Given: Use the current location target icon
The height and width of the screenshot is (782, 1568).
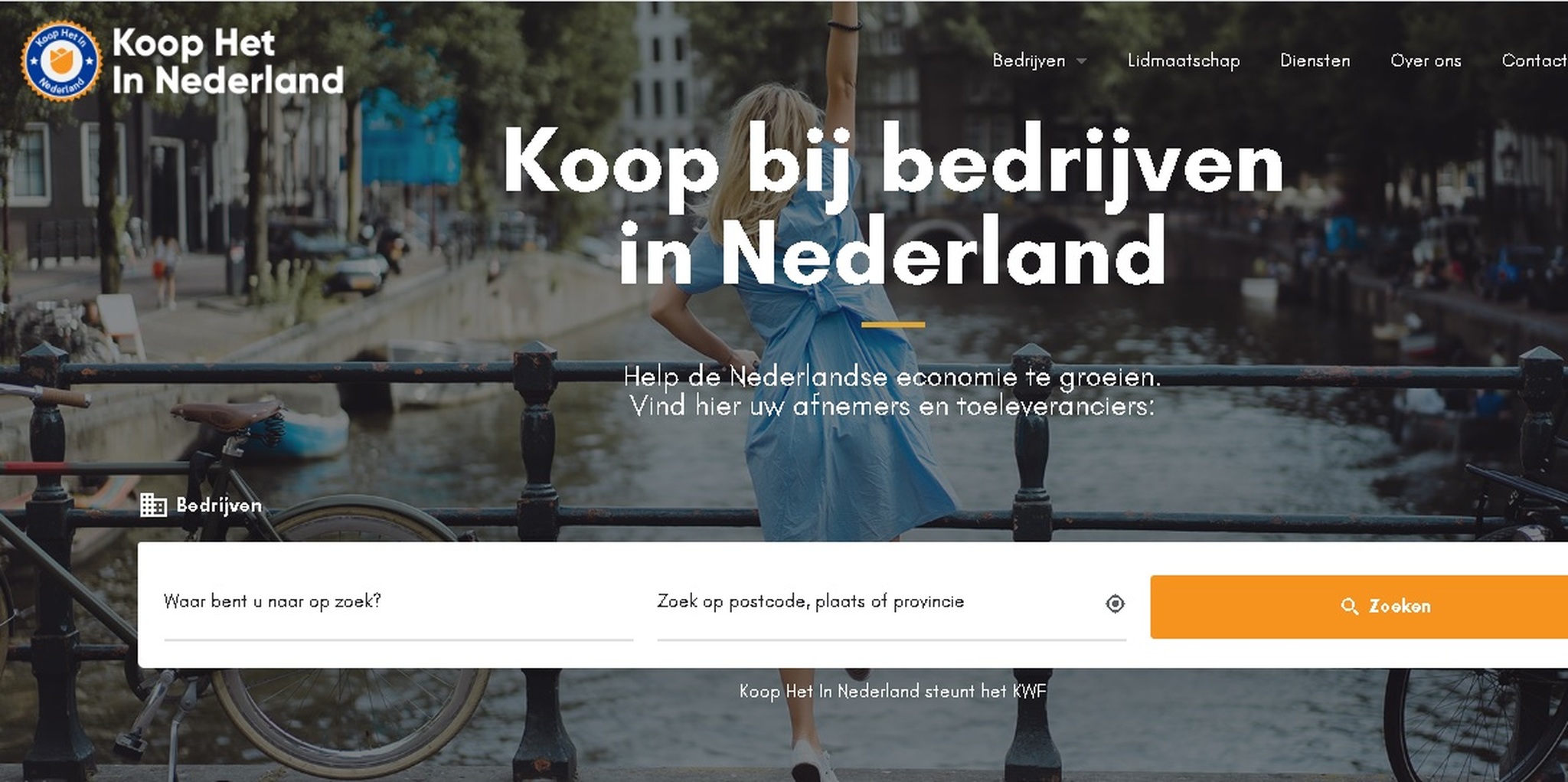Looking at the screenshot, I should pyautogui.click(x=1115, y=604).
